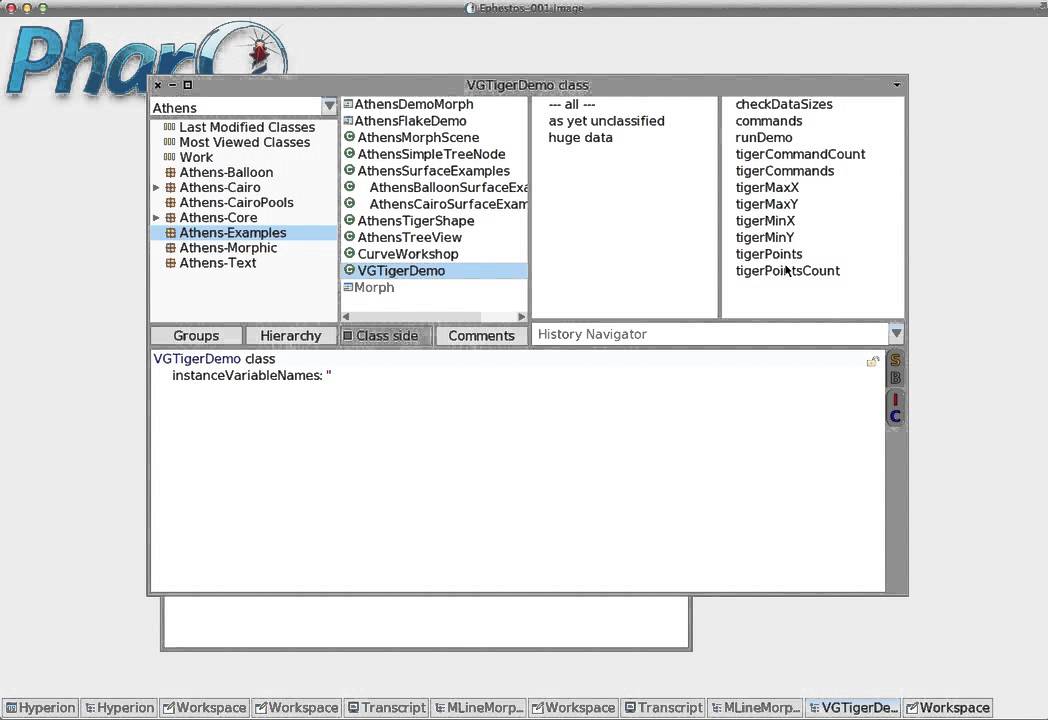This screenshot has height=720, width=1048.
Task: Select the Work group
Action: pos(196,158)
